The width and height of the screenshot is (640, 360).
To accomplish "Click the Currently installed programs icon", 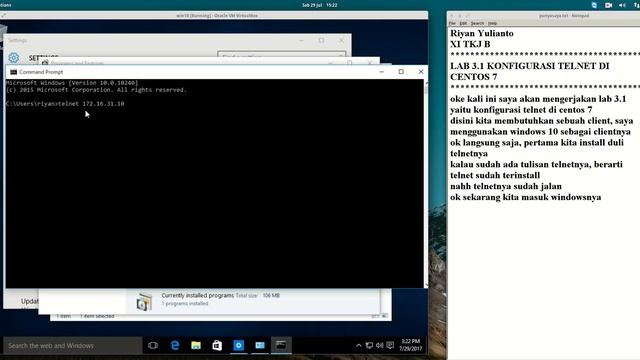I will 144,301.
